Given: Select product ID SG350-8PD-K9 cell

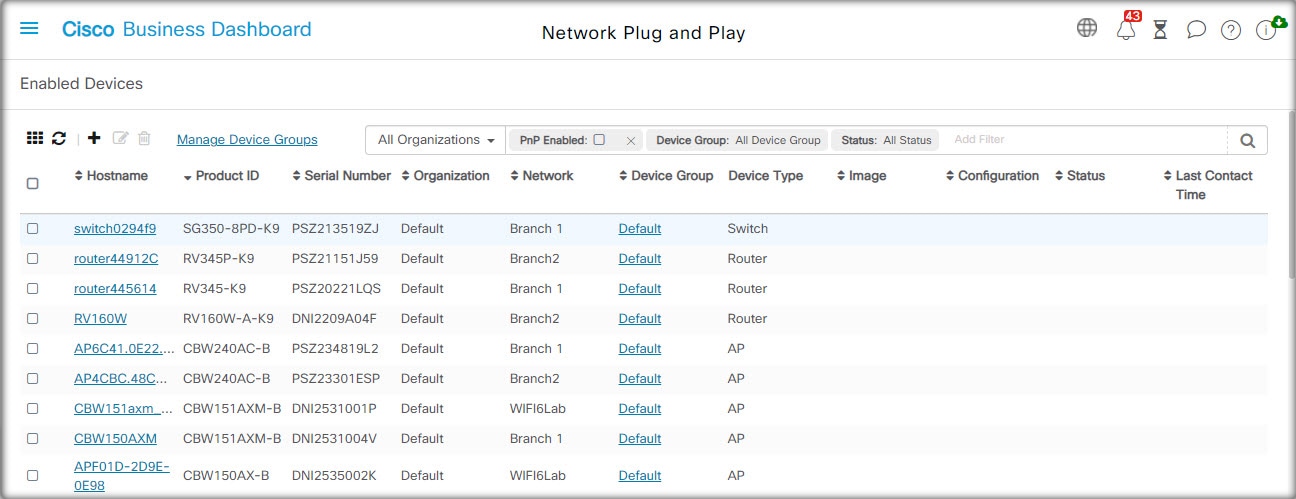Looking at the screenshot, I should [231, 228].
